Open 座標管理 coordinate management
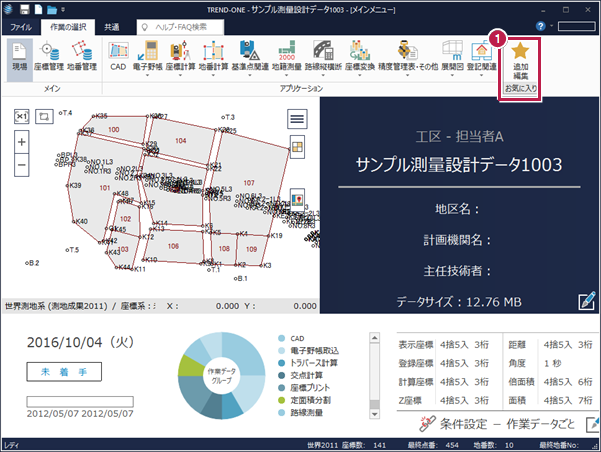This screenshot has width=601, height=452. point(49,58)
